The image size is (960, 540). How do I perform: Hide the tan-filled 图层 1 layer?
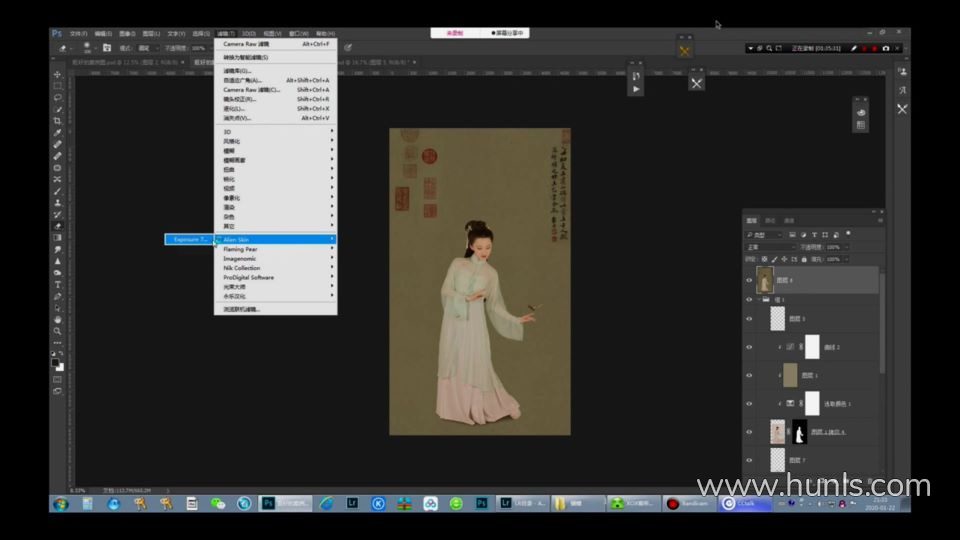coord(749,375)
